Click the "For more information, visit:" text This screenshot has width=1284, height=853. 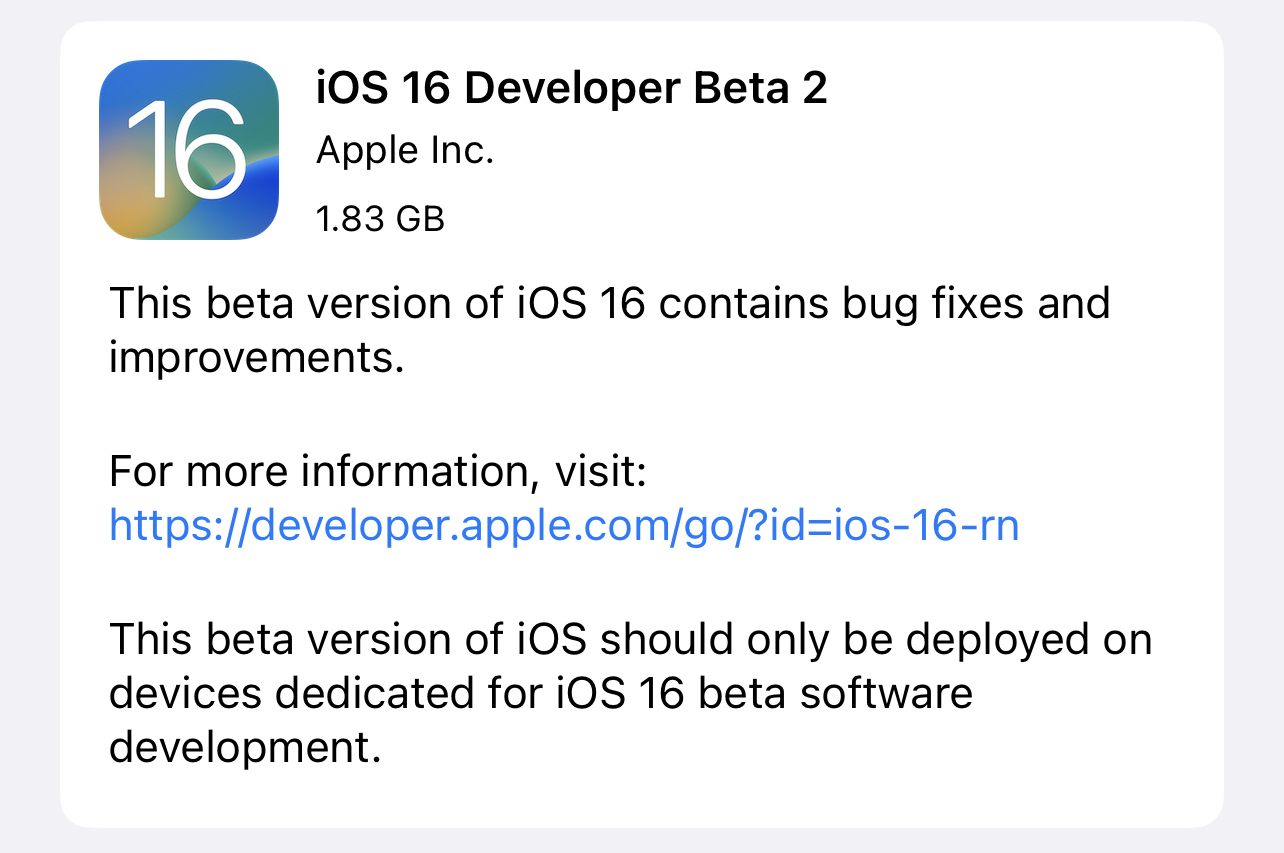click(x=378, y=470)
